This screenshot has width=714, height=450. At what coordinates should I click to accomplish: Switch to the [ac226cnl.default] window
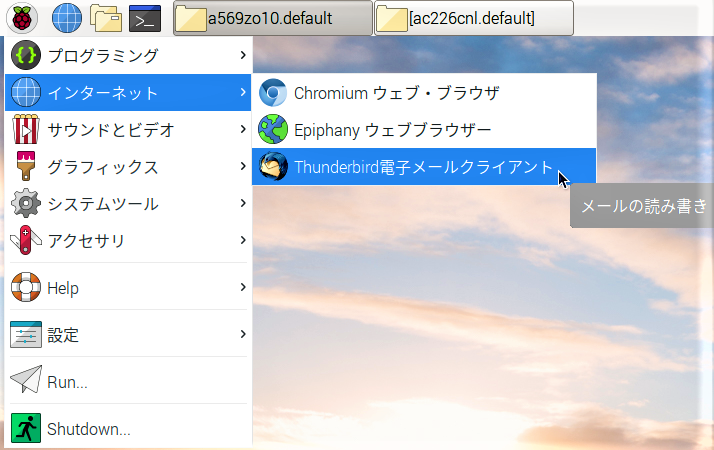[474, 18]
